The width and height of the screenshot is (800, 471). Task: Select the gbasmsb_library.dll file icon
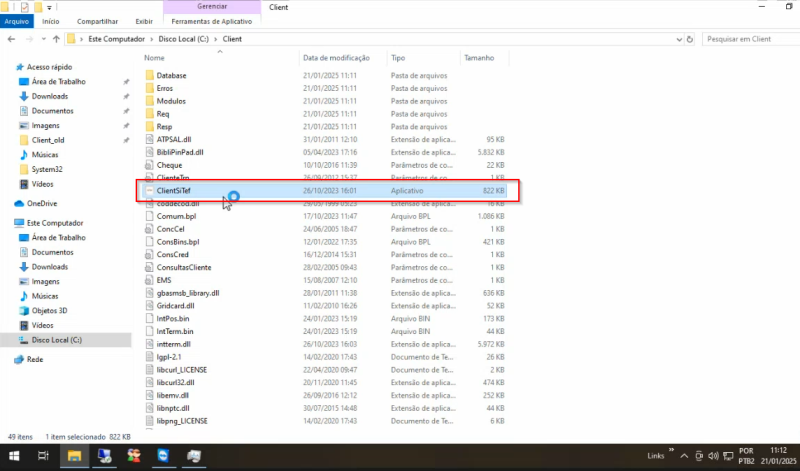pyautogui.click(x=149, y=293)
